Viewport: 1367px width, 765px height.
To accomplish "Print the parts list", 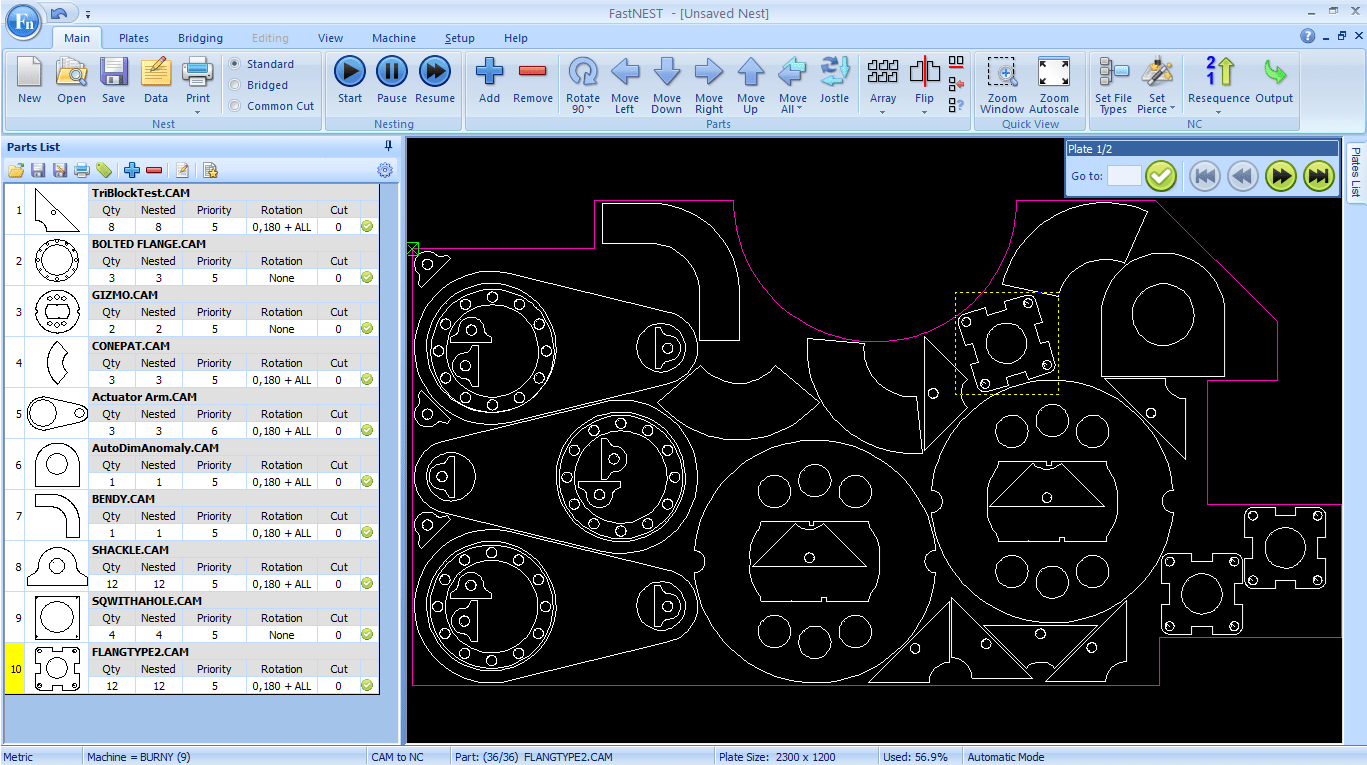I will click(80, 170).
